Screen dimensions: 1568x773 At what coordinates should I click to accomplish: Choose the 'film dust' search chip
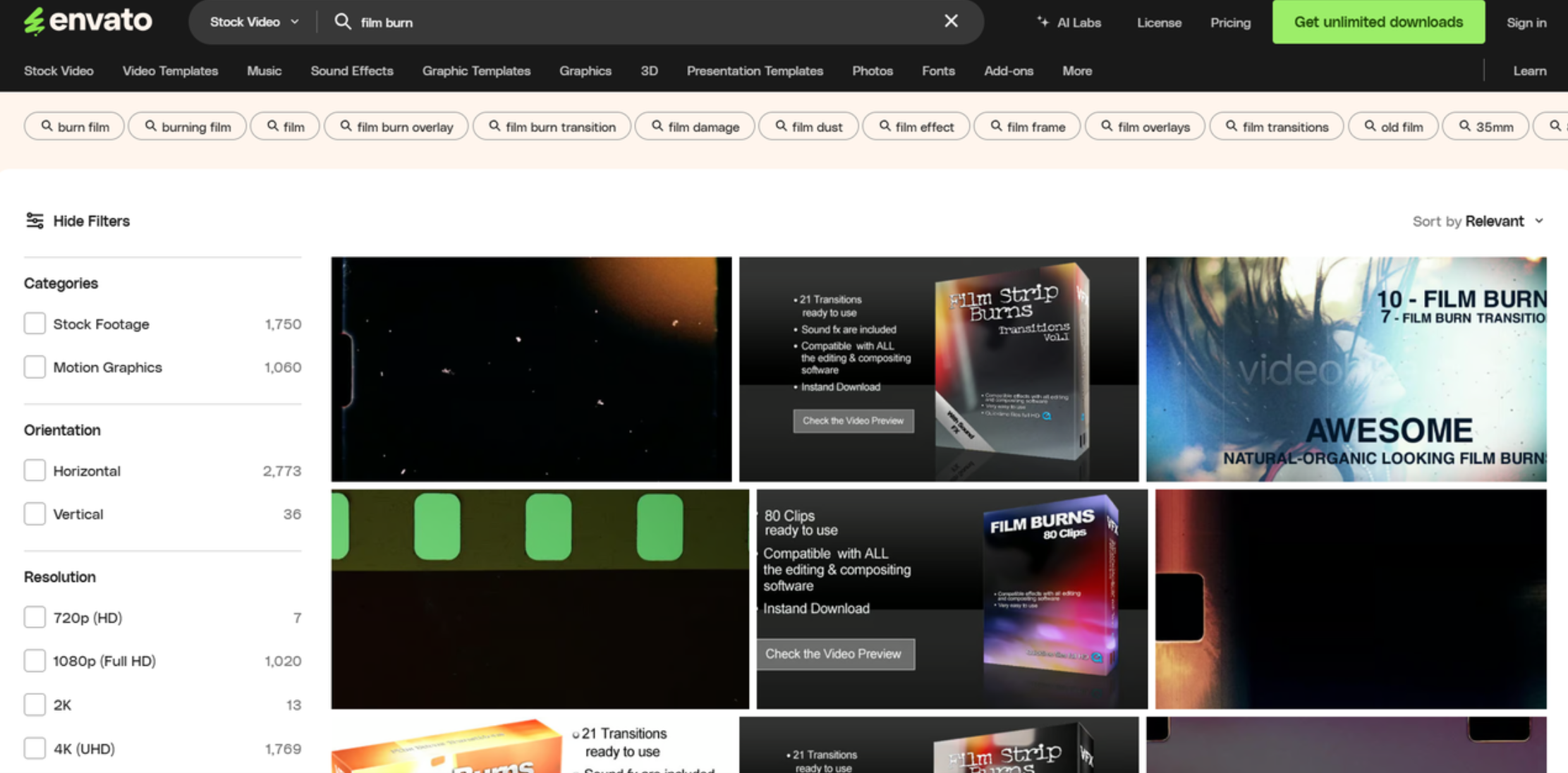coord(808,127)
